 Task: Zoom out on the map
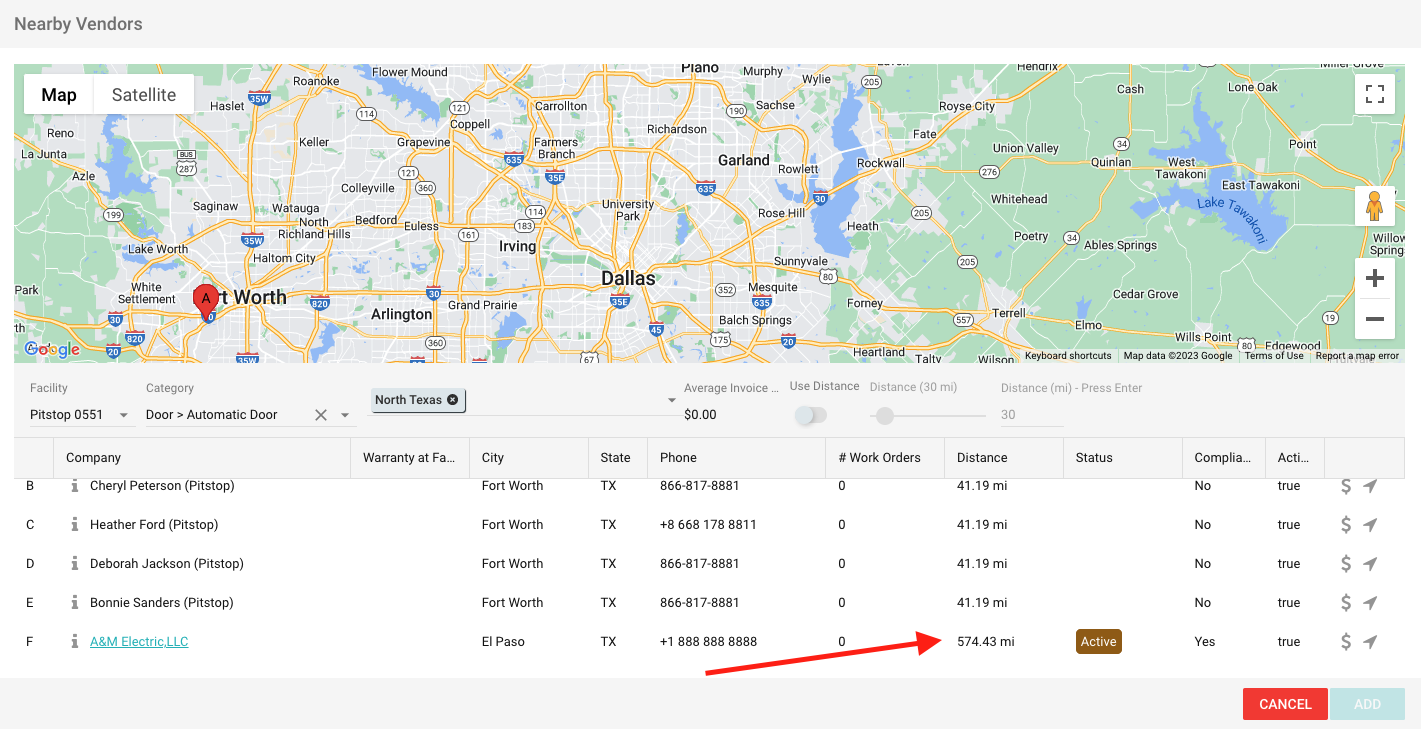coord(1375,319)
